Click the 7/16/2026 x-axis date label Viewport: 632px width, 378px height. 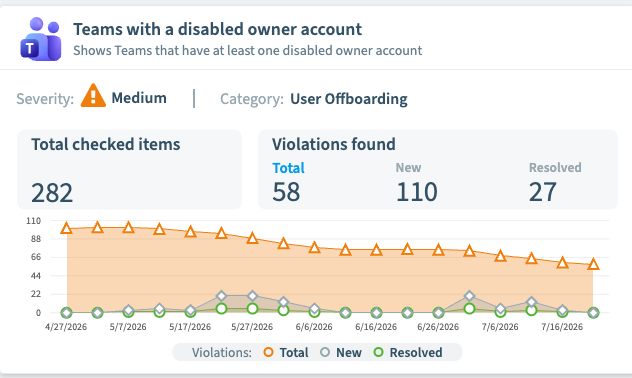tap(562, 327)
